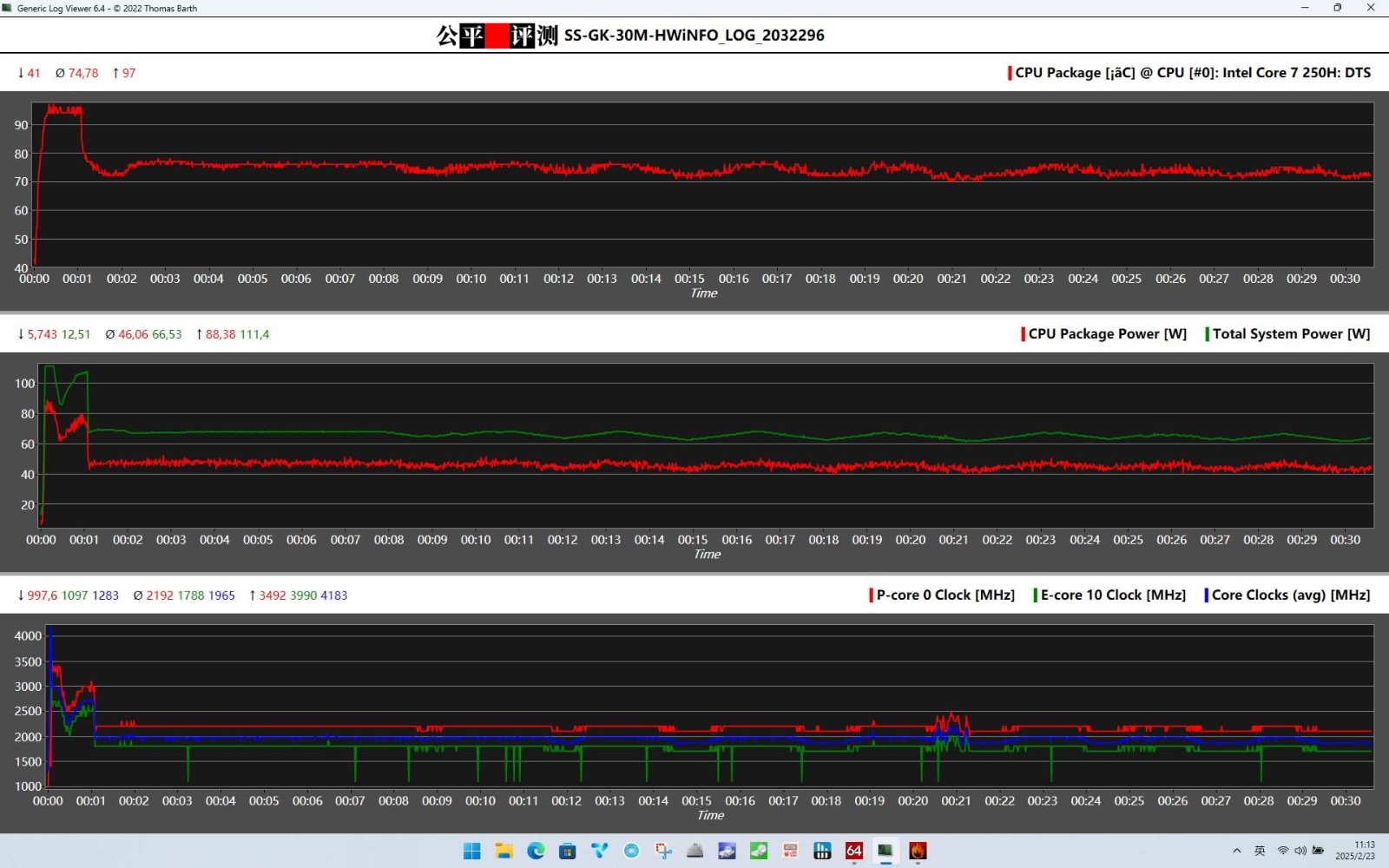
Task: Click the clock minimum value 997,6
Action: point(43,595)
